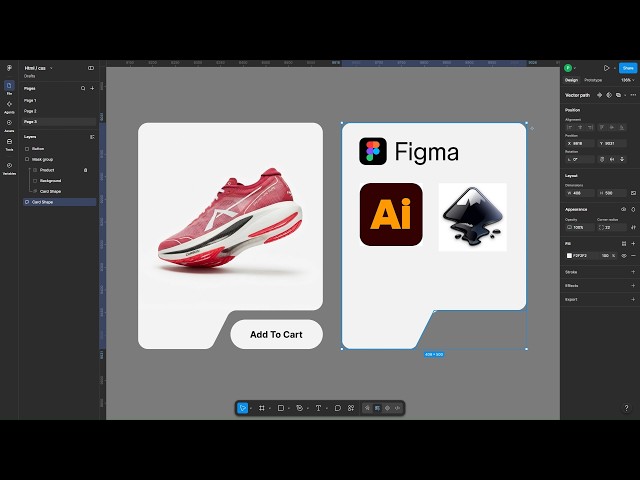Add a new page with the plus icon

pyautogui.click(x=92, y=88)
